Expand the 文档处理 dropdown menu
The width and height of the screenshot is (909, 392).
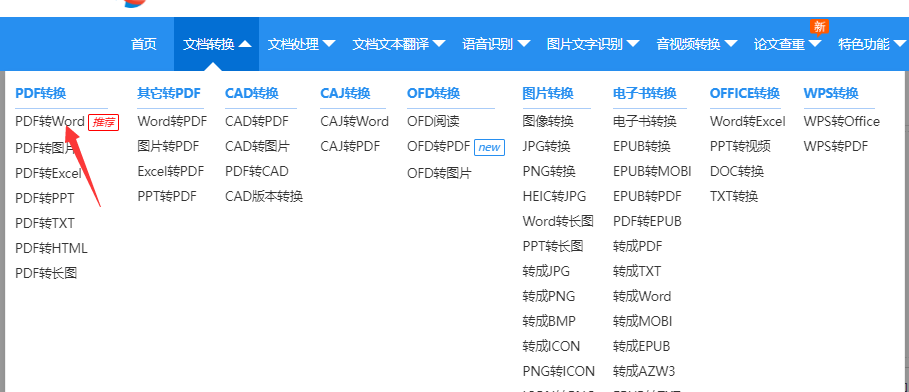[x=301, y=44]
